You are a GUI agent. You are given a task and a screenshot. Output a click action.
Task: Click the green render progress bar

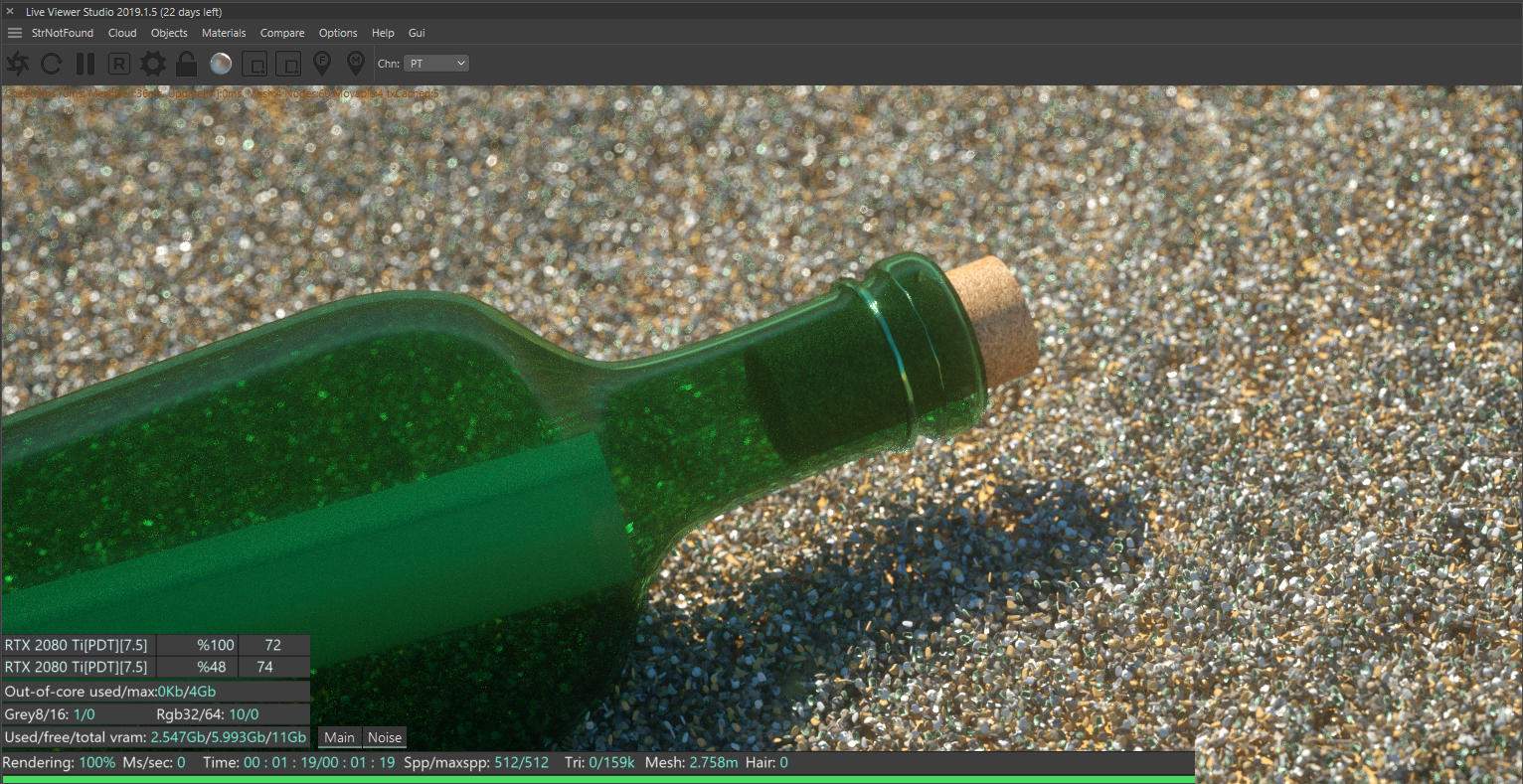(x=597, y=779)
